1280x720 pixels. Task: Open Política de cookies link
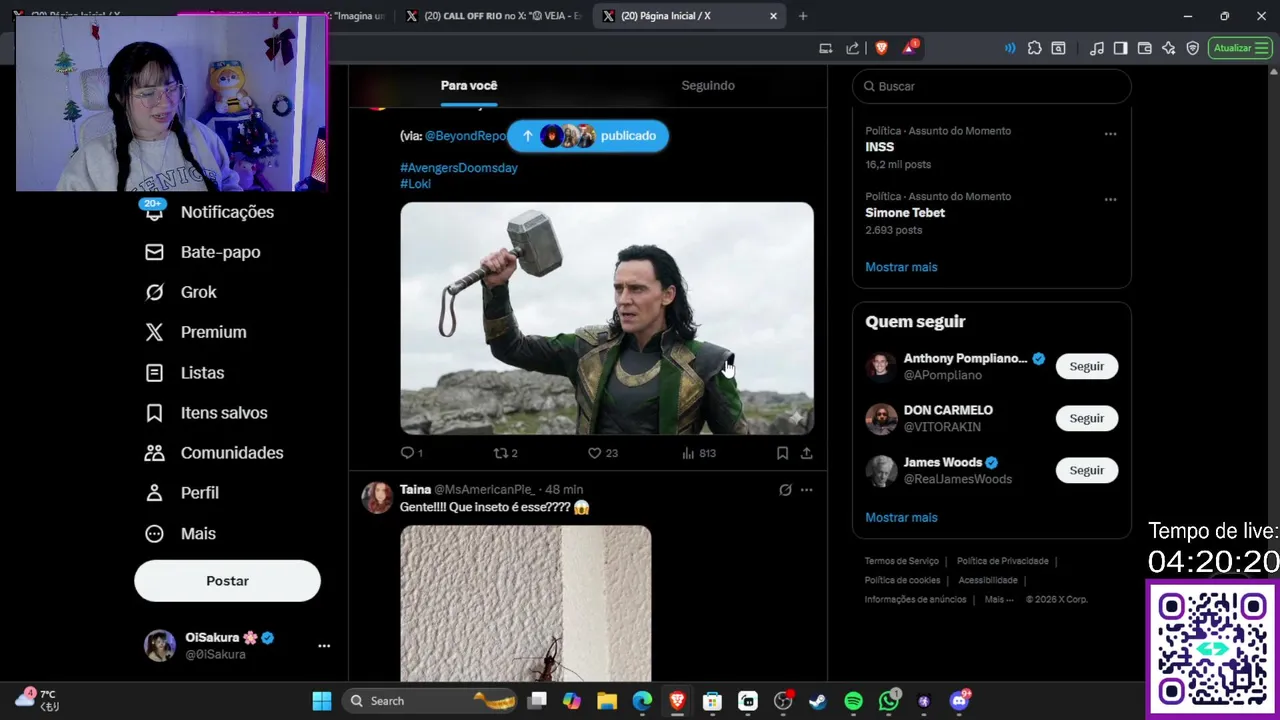tap(903, 580)
